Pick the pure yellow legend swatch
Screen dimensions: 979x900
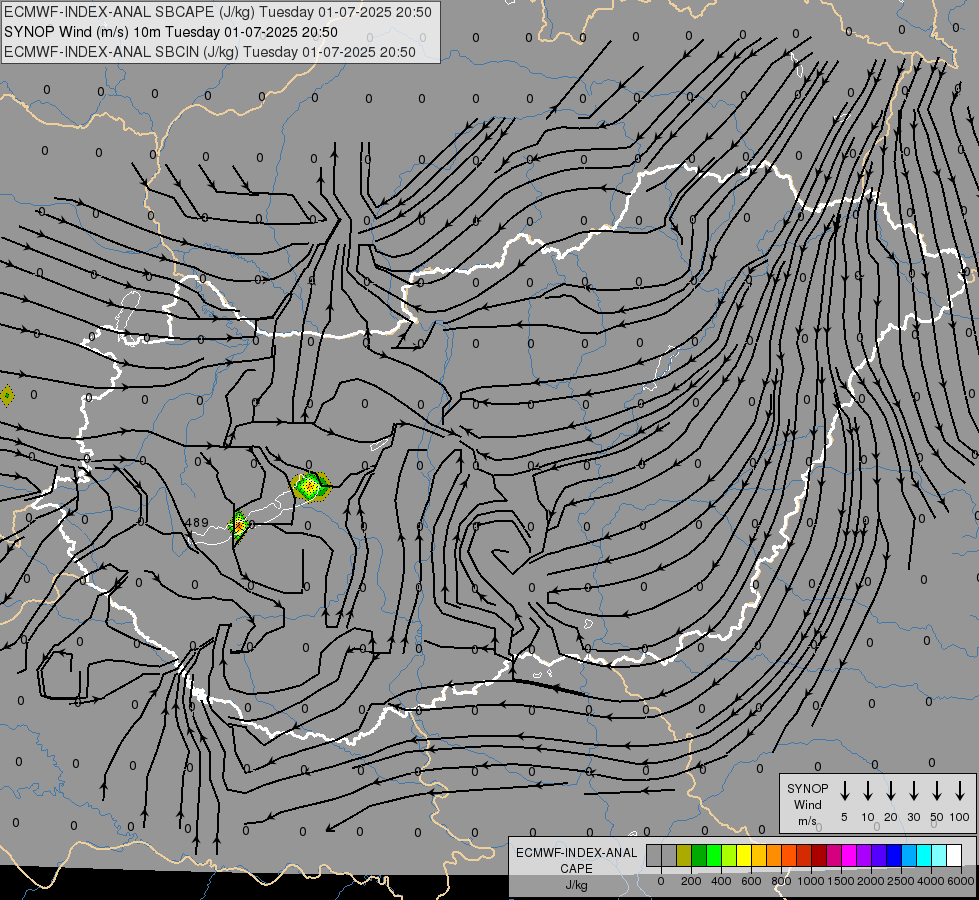pos(744,856)
